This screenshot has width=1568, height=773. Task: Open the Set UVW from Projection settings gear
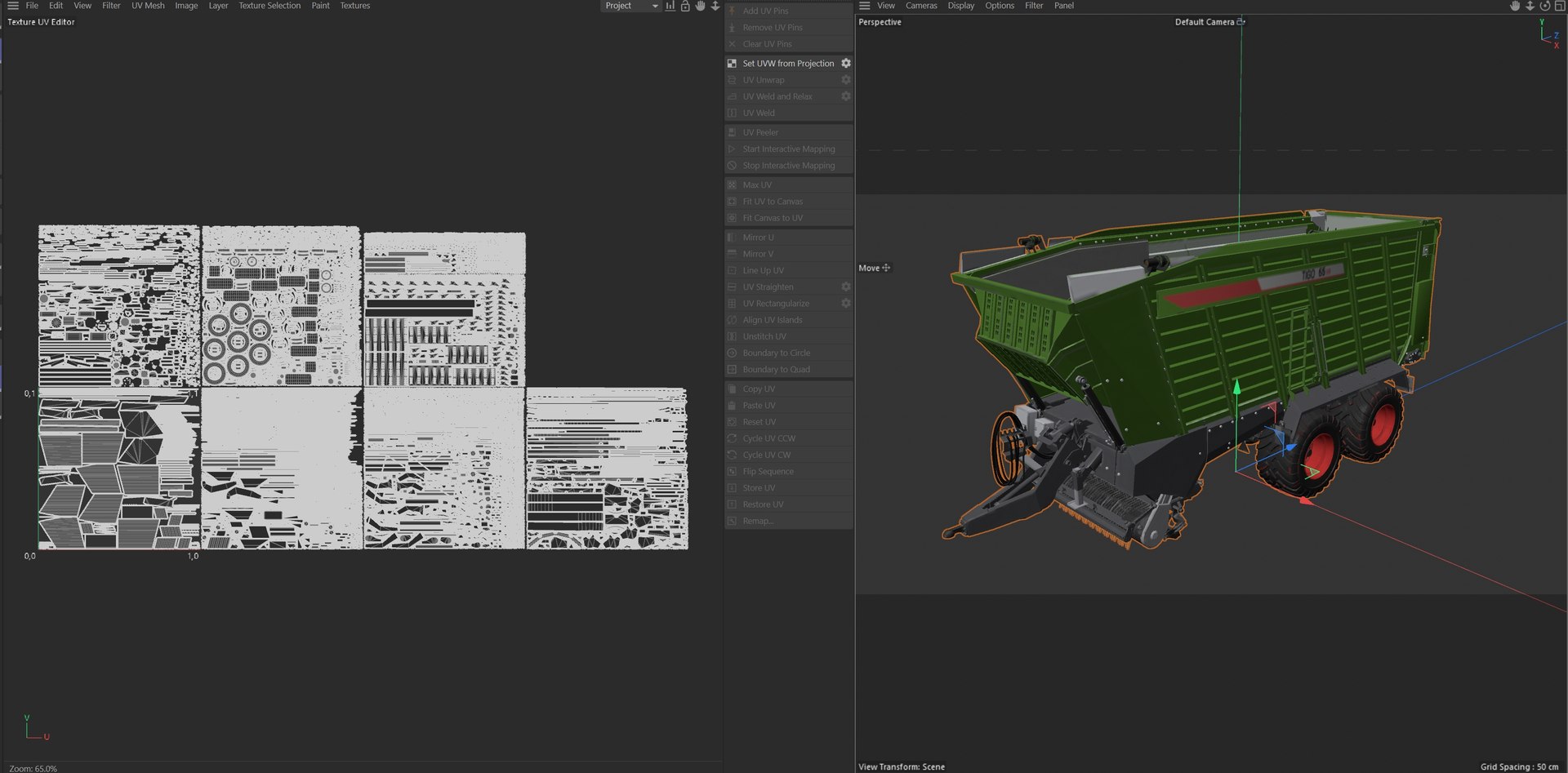(x=846, y=63)
